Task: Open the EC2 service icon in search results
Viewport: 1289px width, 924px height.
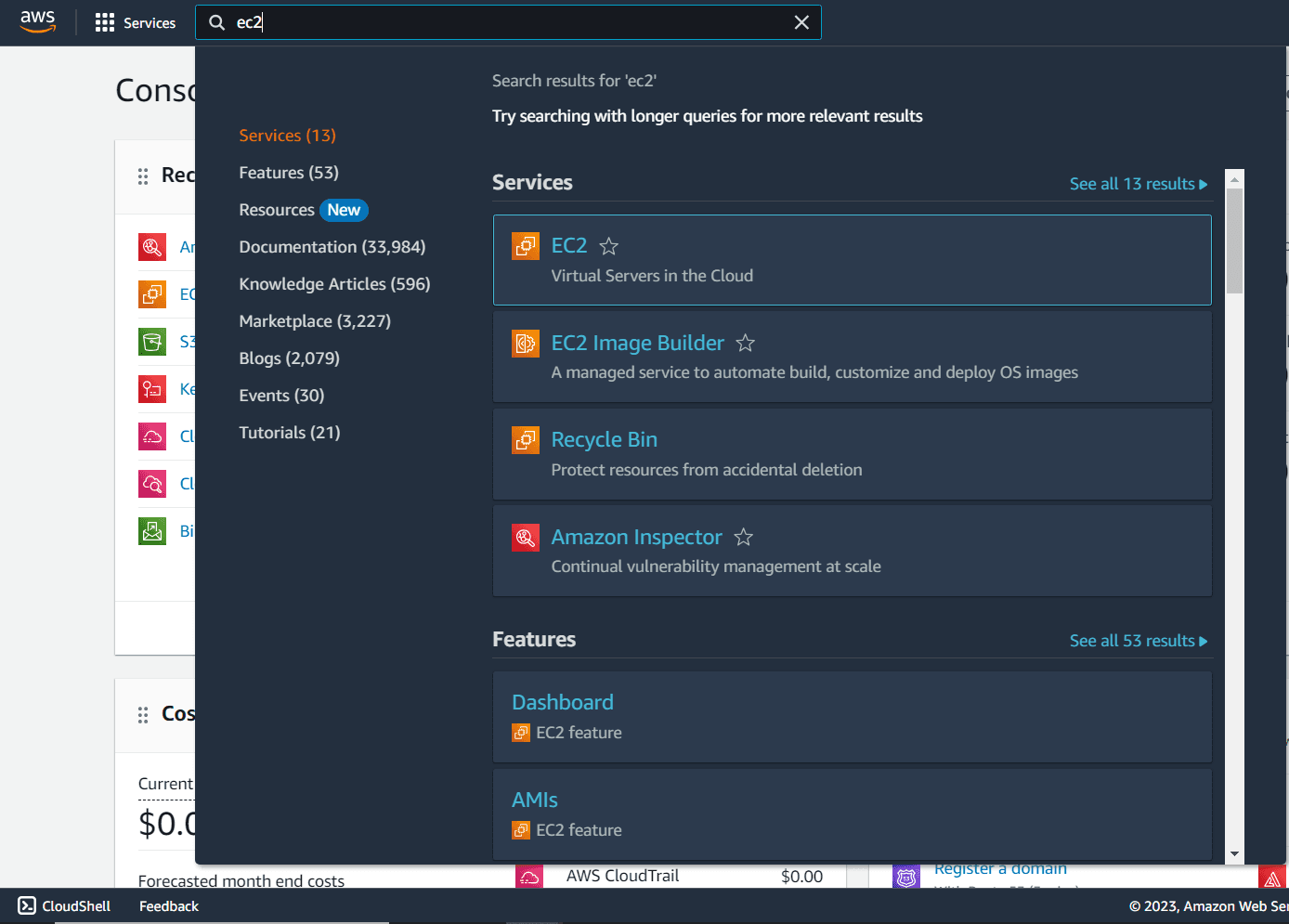Action: [526, 246]
